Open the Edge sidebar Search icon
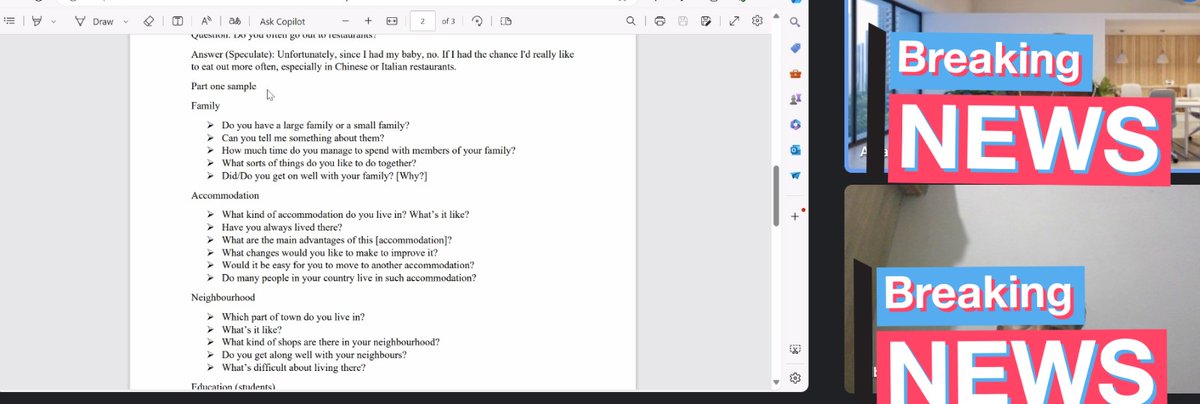1200x404 pixels. pyautogui.click(x=795, y=22)
